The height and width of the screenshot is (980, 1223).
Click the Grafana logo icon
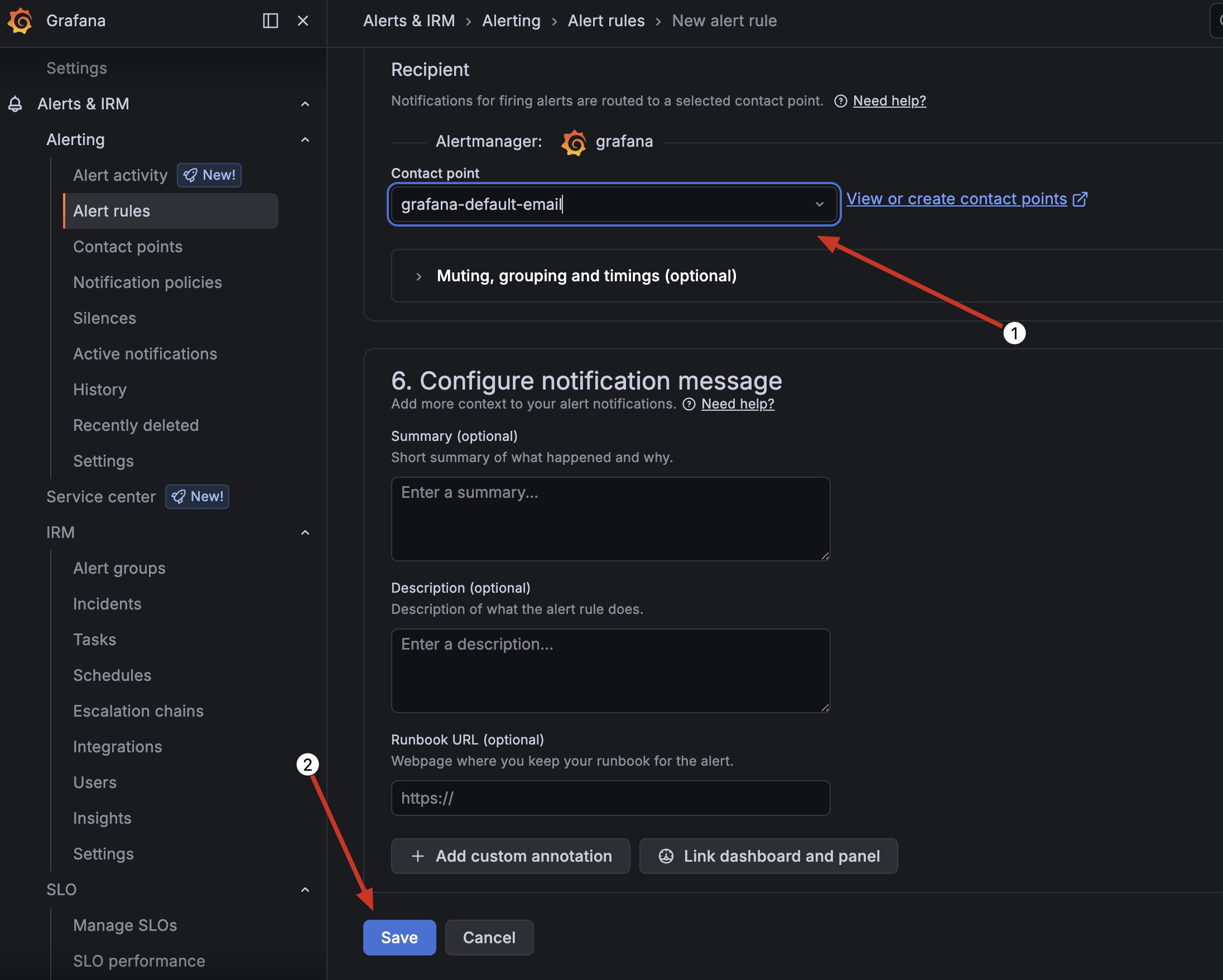point(21,21)
